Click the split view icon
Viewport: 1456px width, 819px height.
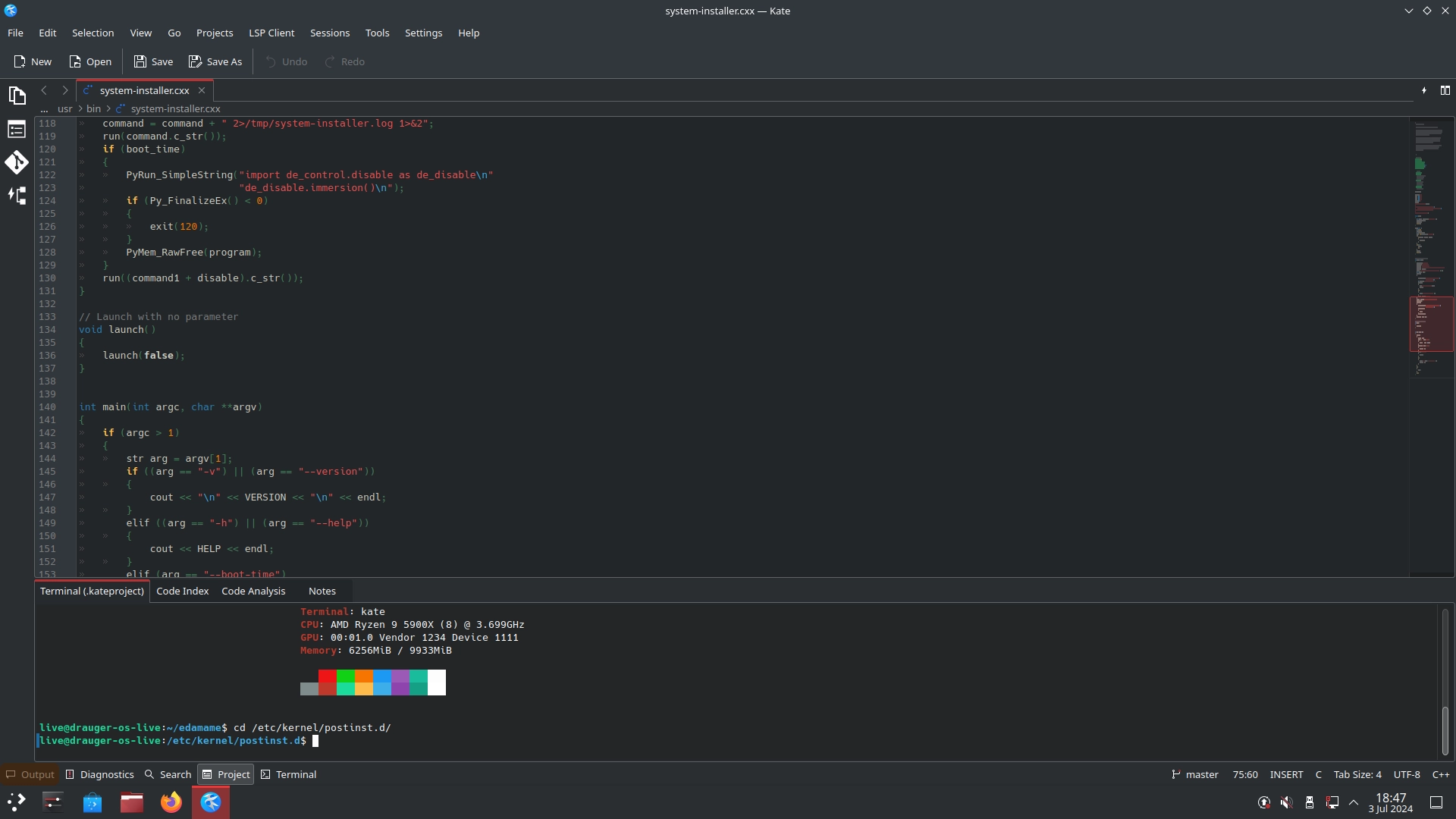click(x=1445, y=90)
